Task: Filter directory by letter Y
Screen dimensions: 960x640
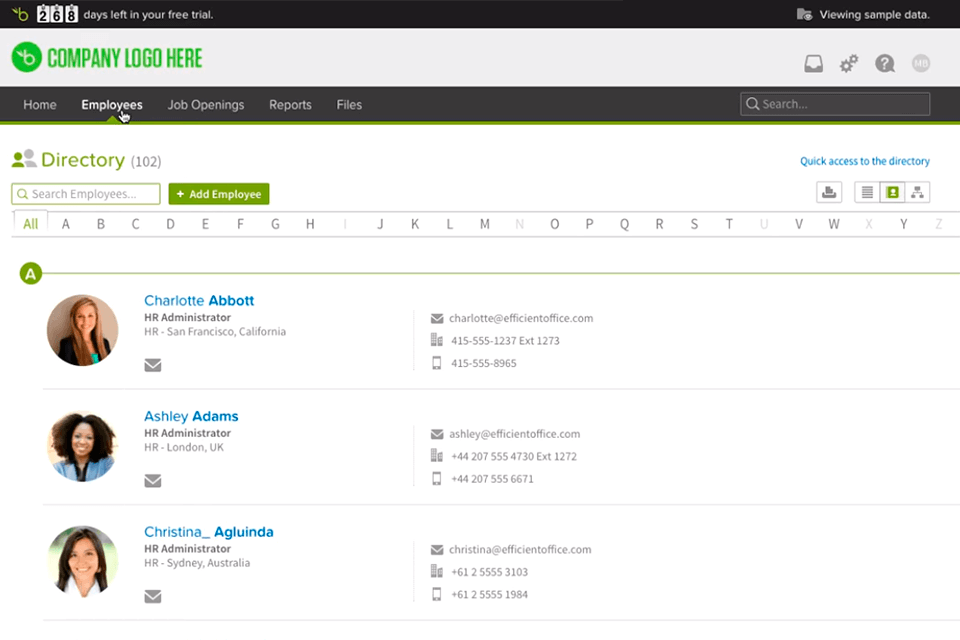Action: (904, 224)
